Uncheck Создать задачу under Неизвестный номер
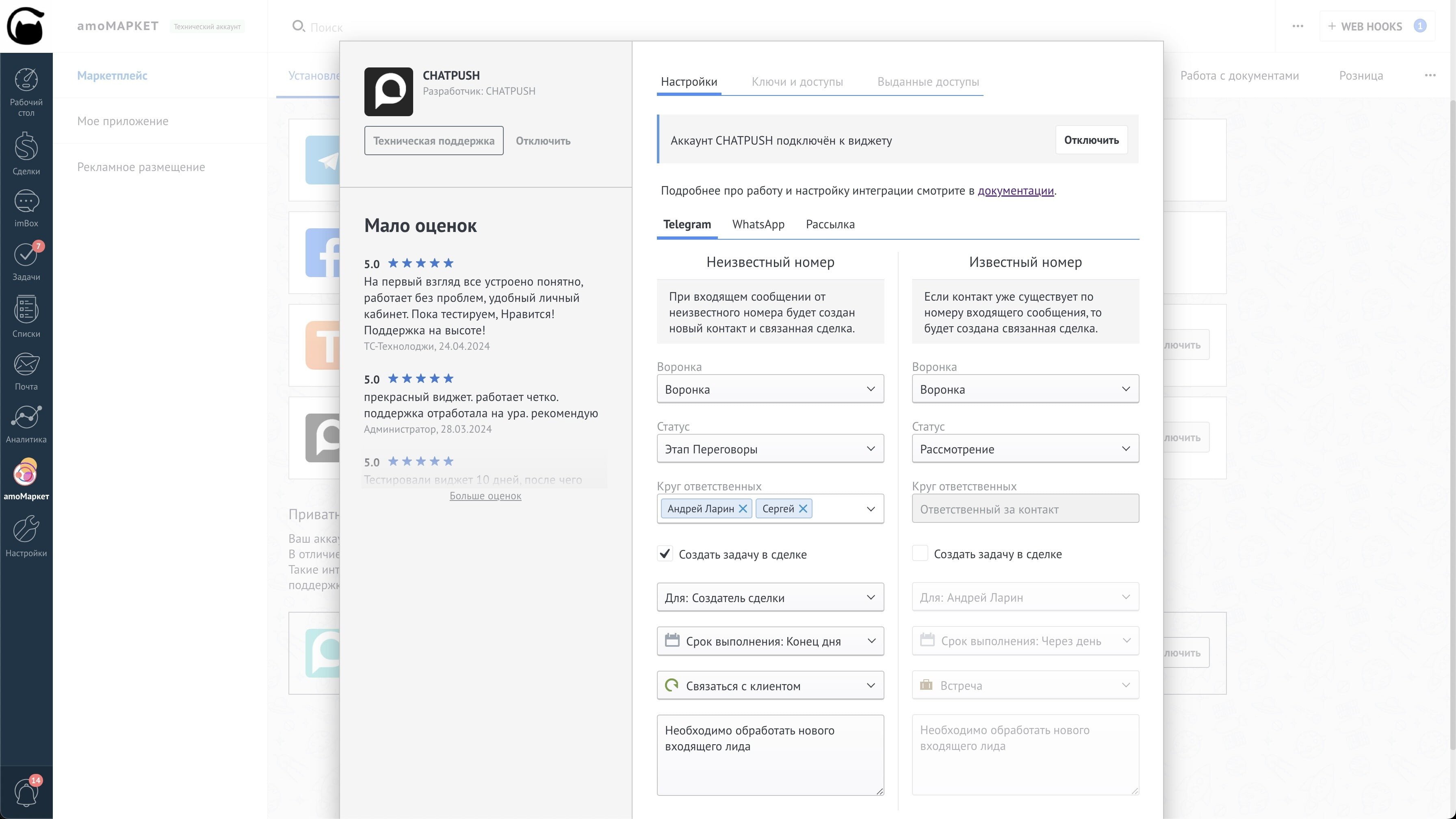The image size is (1456, 819). [665, 554]
